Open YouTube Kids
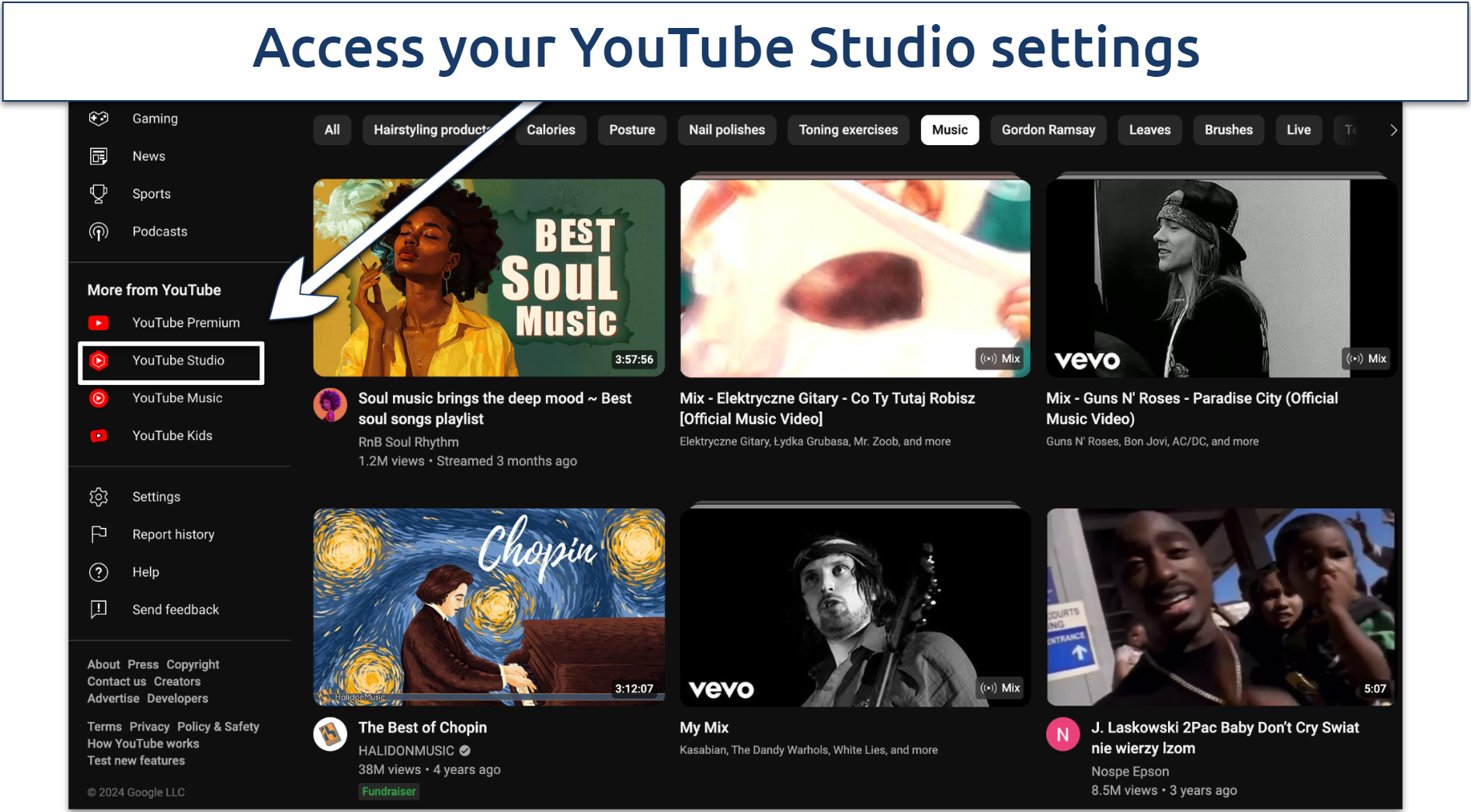1471x812 pixels. (x=172, y=435)
